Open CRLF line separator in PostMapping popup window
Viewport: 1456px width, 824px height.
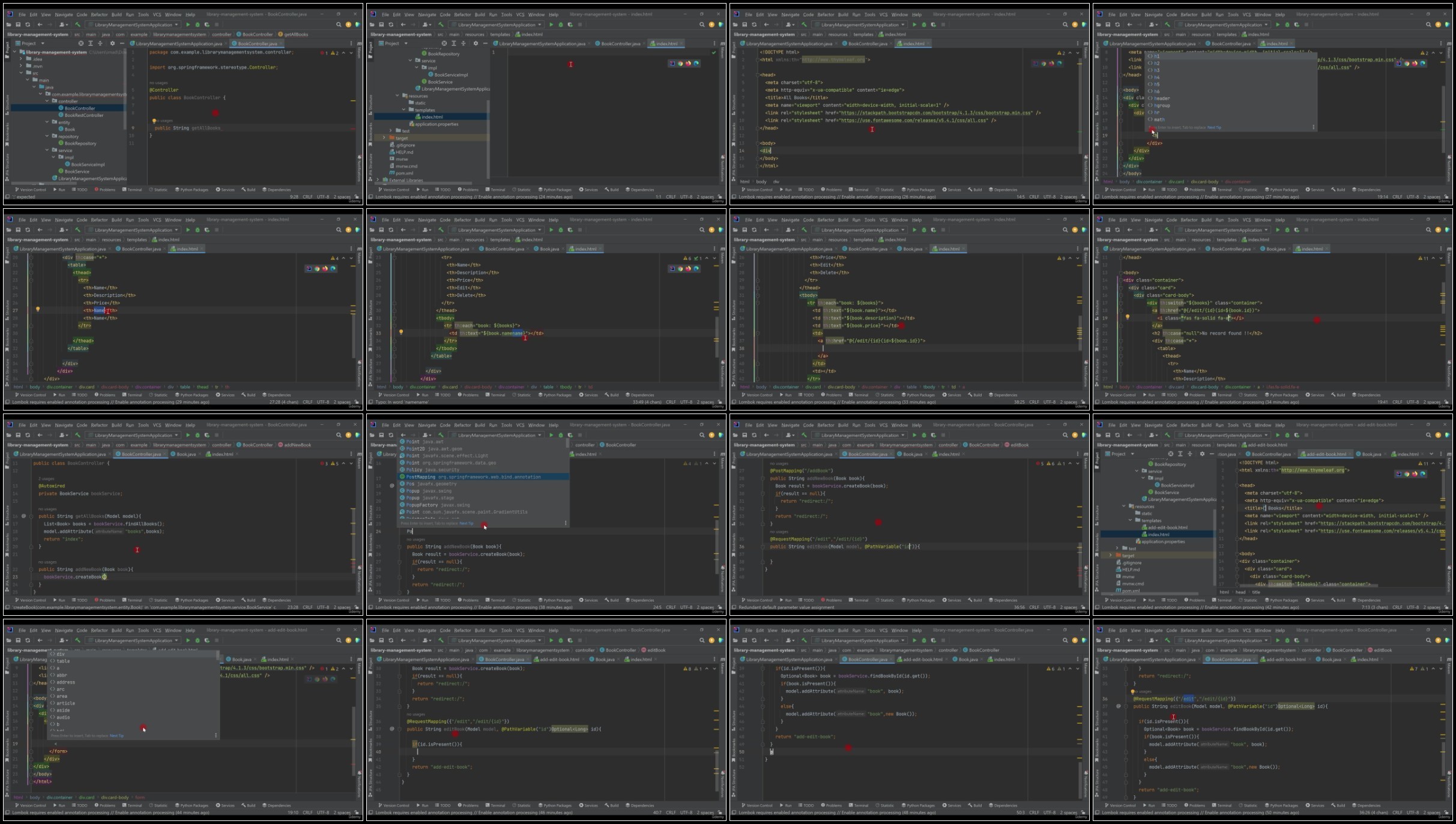pyautogui.click(x=671, y=607)
